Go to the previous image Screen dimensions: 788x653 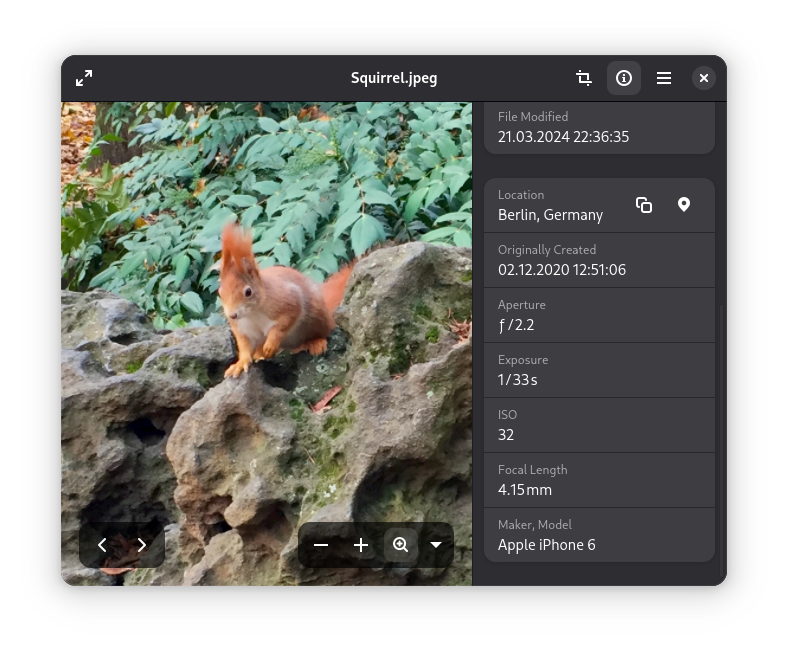102,545
